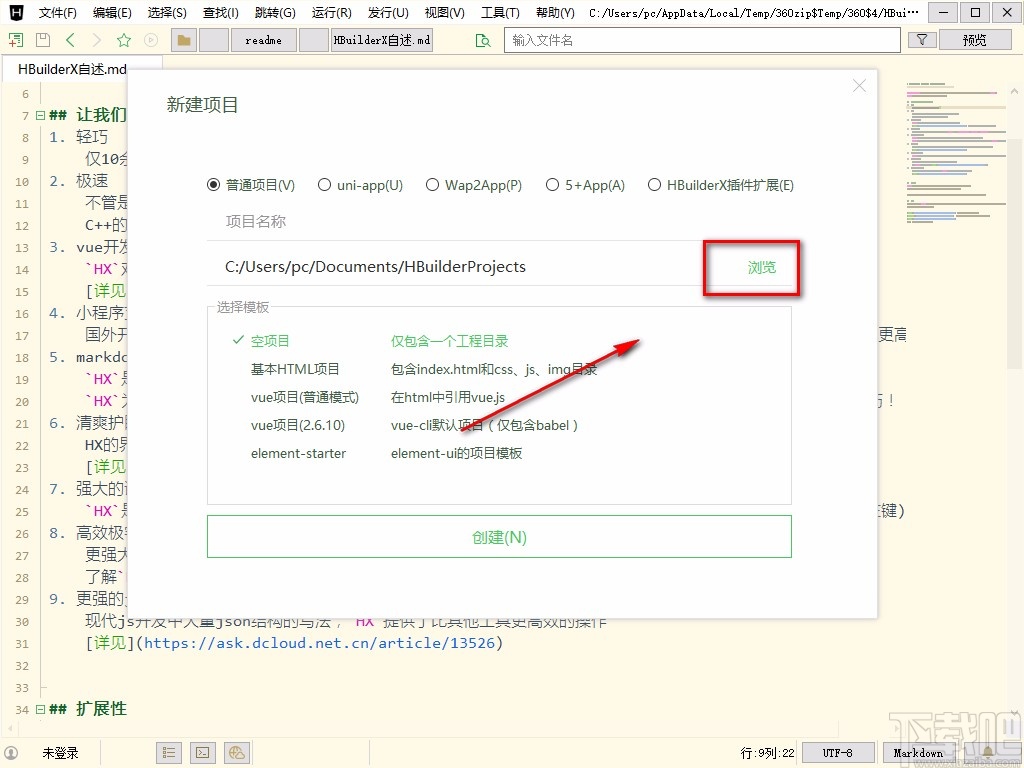Click the star bookmark icon
Viewport: 1024px width, 768px height.
pyautogui.click(x=123, y=40)
